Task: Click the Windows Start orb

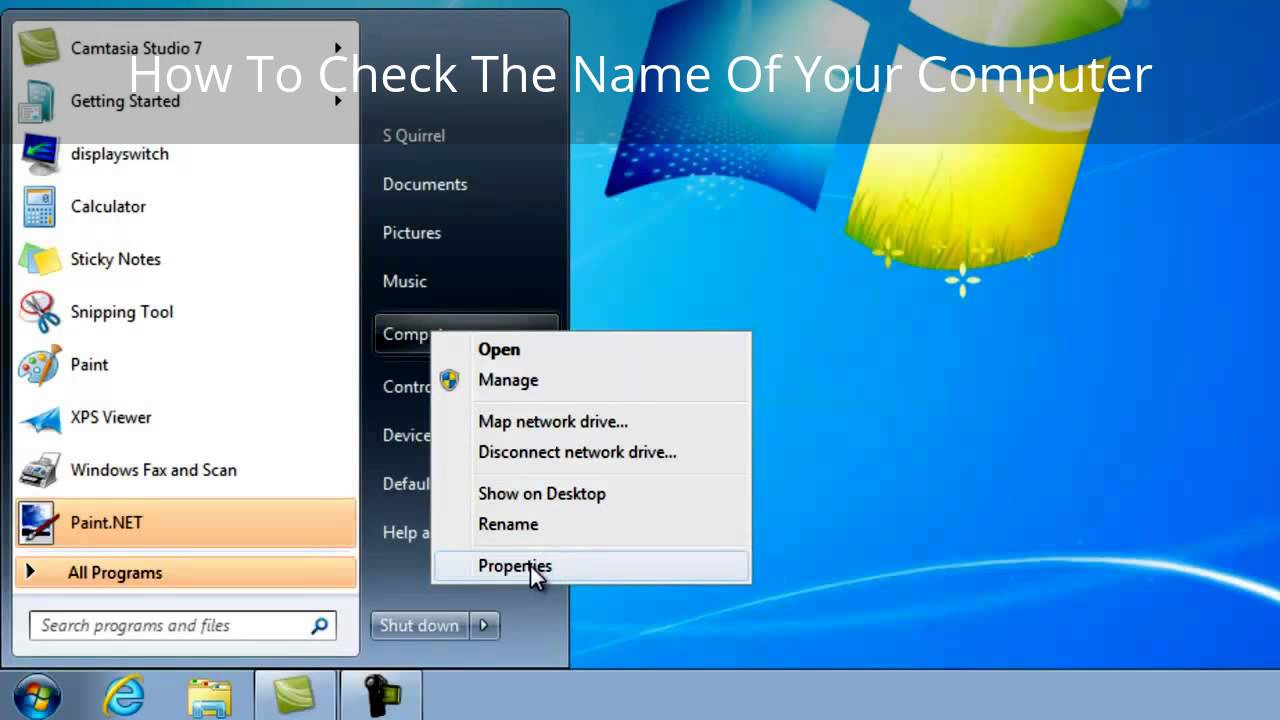Action: tap(38, 696)
